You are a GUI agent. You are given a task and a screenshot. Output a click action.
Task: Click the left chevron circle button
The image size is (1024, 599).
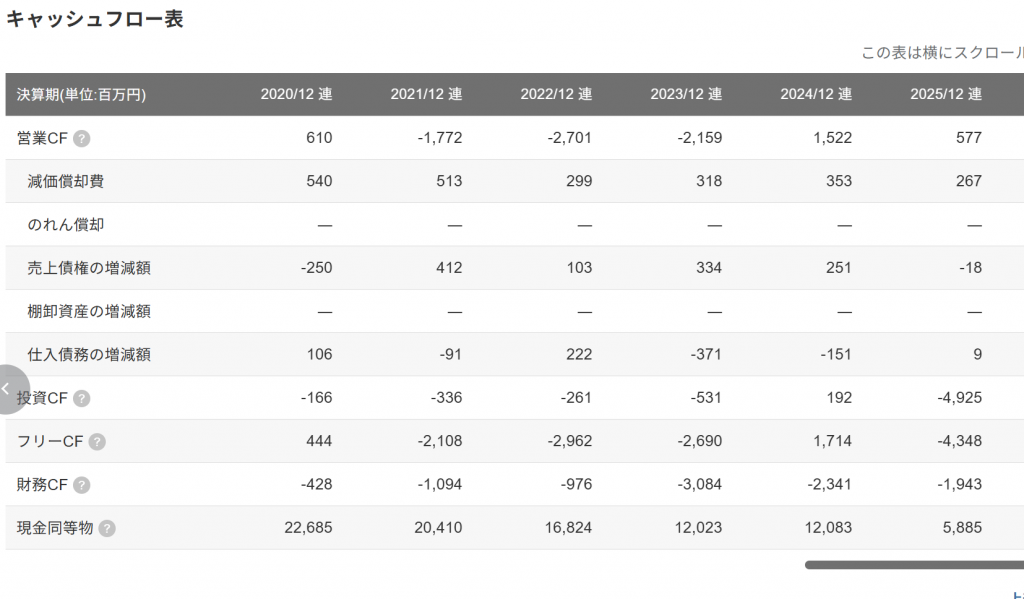click(x=8, y=389)
